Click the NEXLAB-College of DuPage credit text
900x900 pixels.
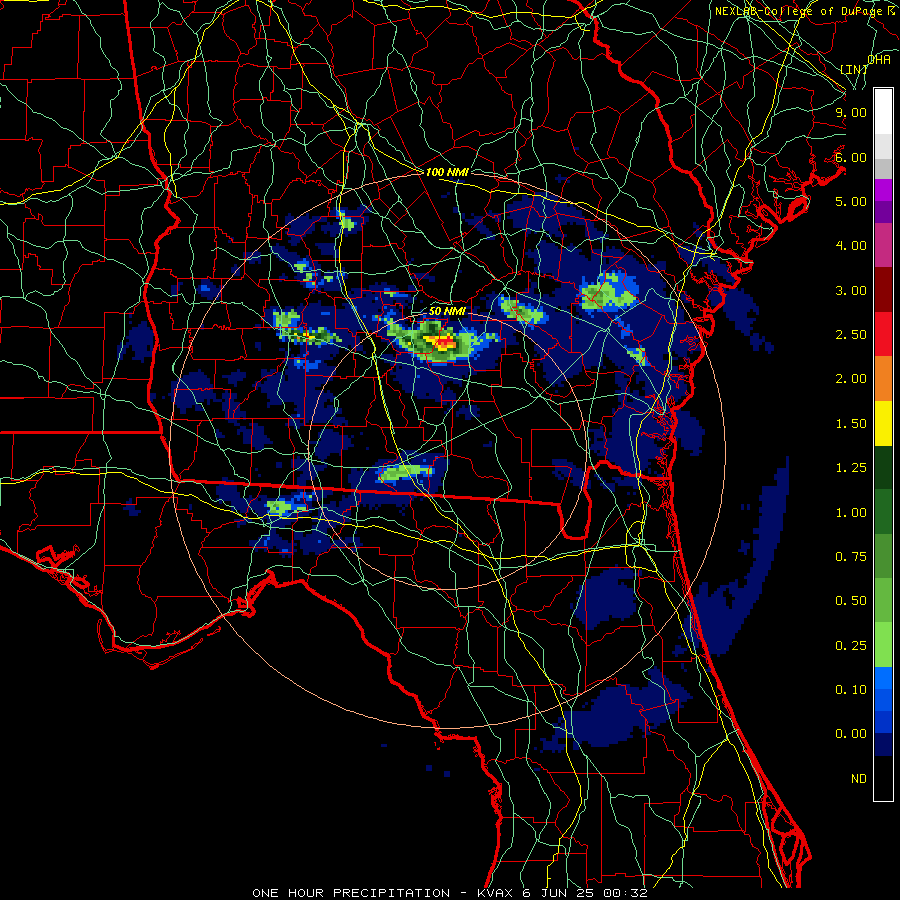[801, 11]
